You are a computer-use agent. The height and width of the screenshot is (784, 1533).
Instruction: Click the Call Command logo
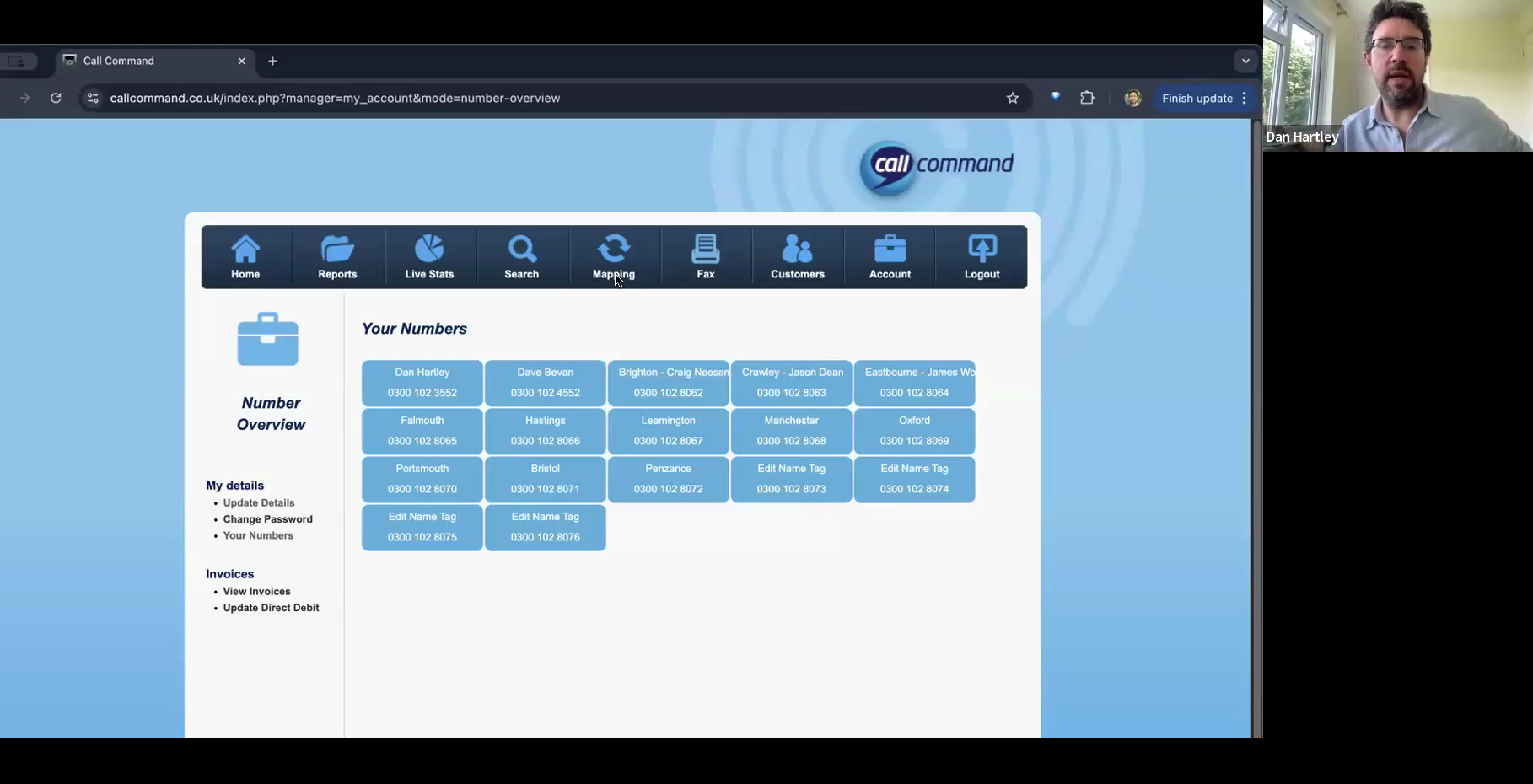(x=936, y=167)
